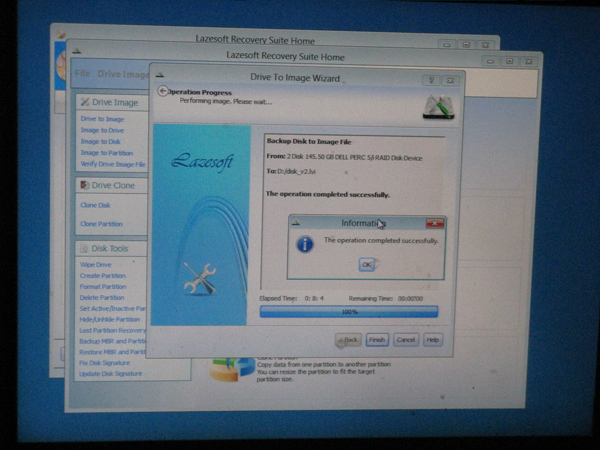Select Format Partition link
The width and height of the screenshot is (600, 450).
click(x=103, y=287)
